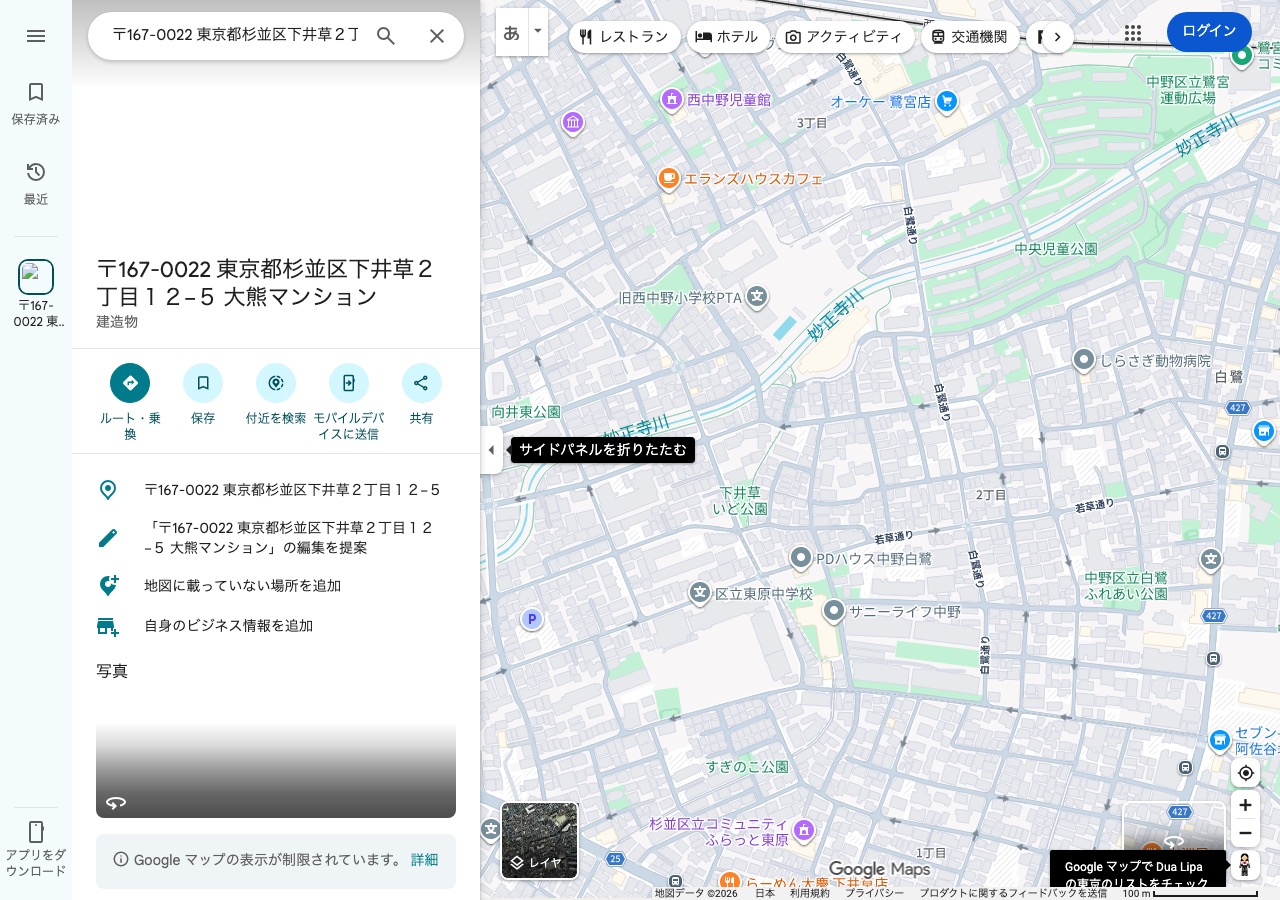
Task: Filter by 交通機関 chip
Action: (970, 37)
